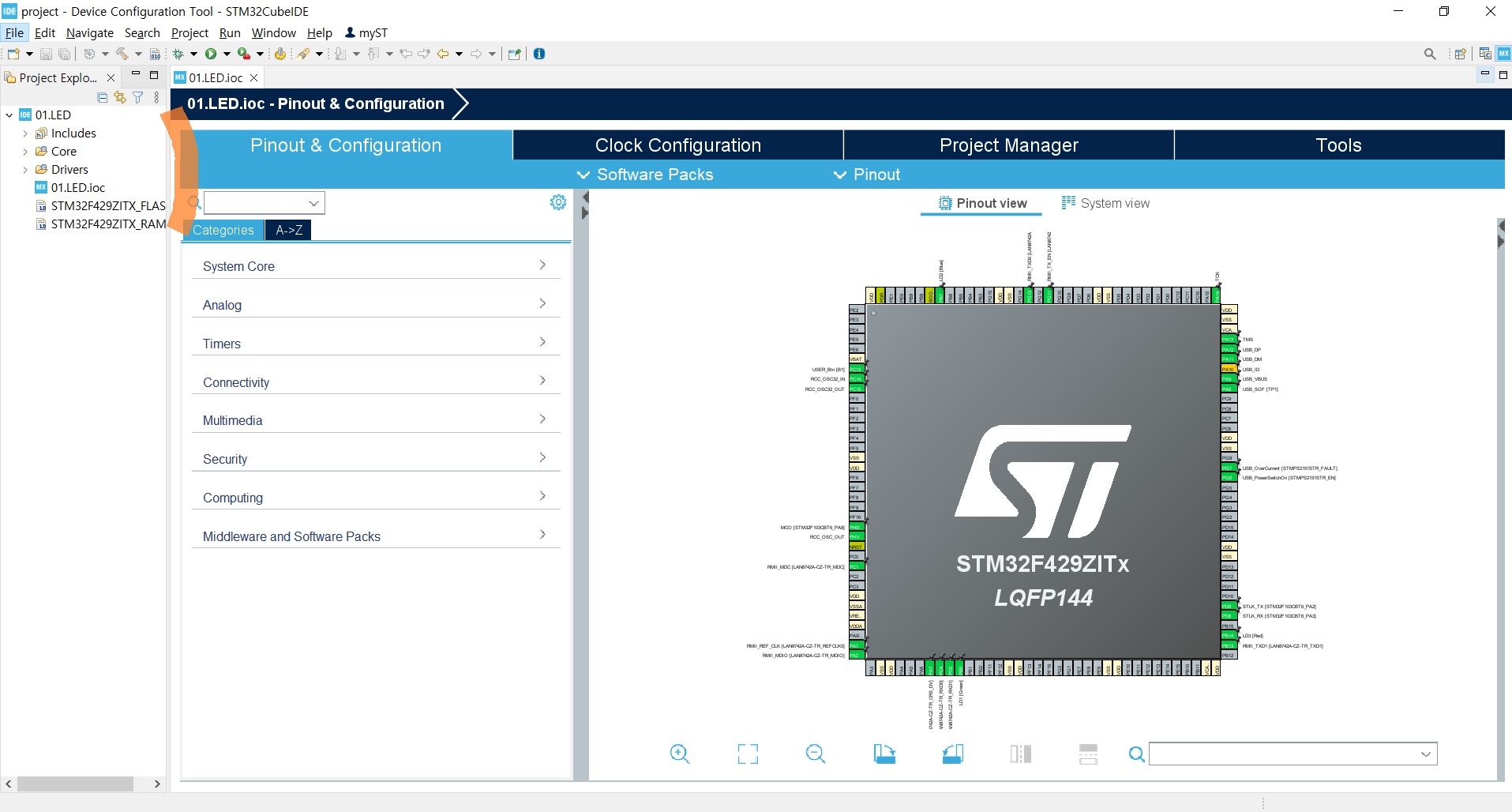Expand the System Core category
The image size is (1512, 812).
click(376, 266)
